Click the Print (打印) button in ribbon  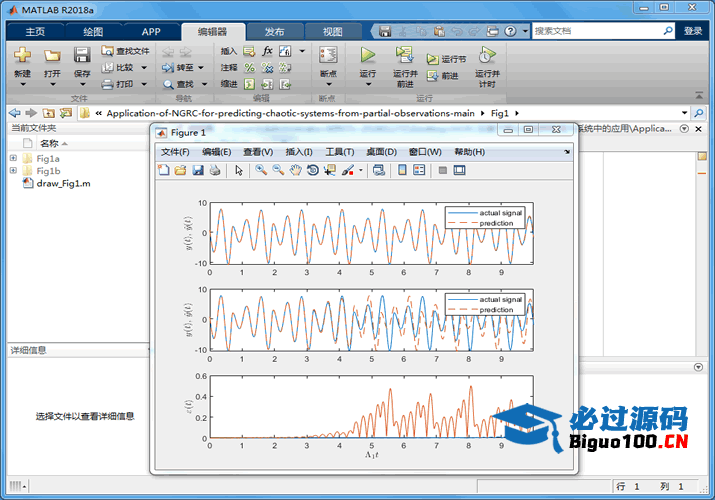click(118, 84)
